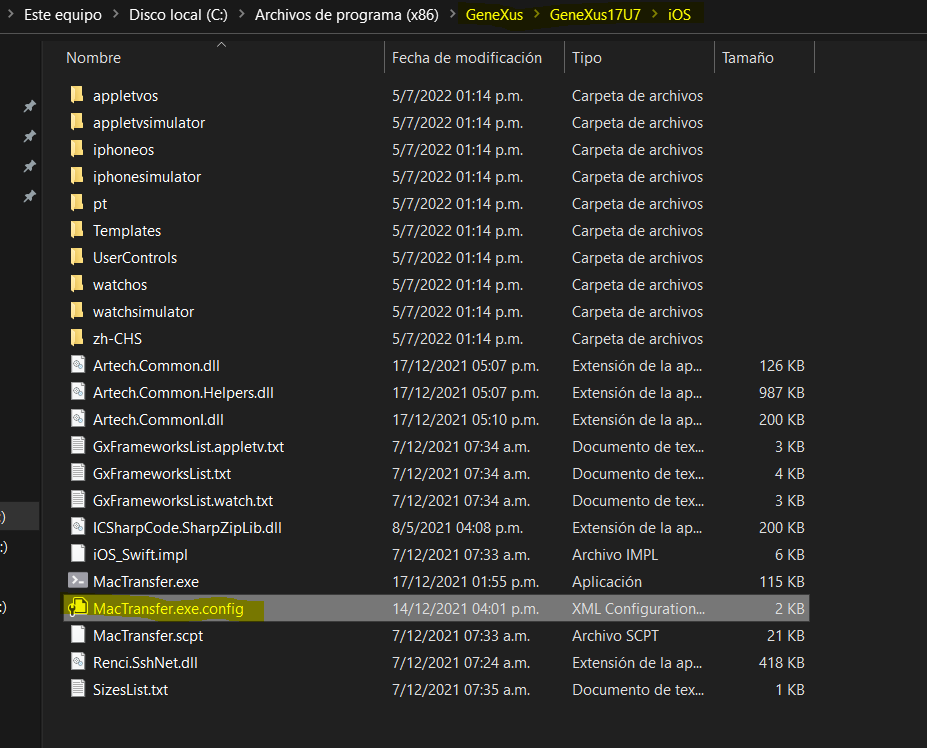Select the GxFrameworksList.watch.txt file name
Image resolution: width=927 pixels, height=748 pixels.
click(183, 500)
